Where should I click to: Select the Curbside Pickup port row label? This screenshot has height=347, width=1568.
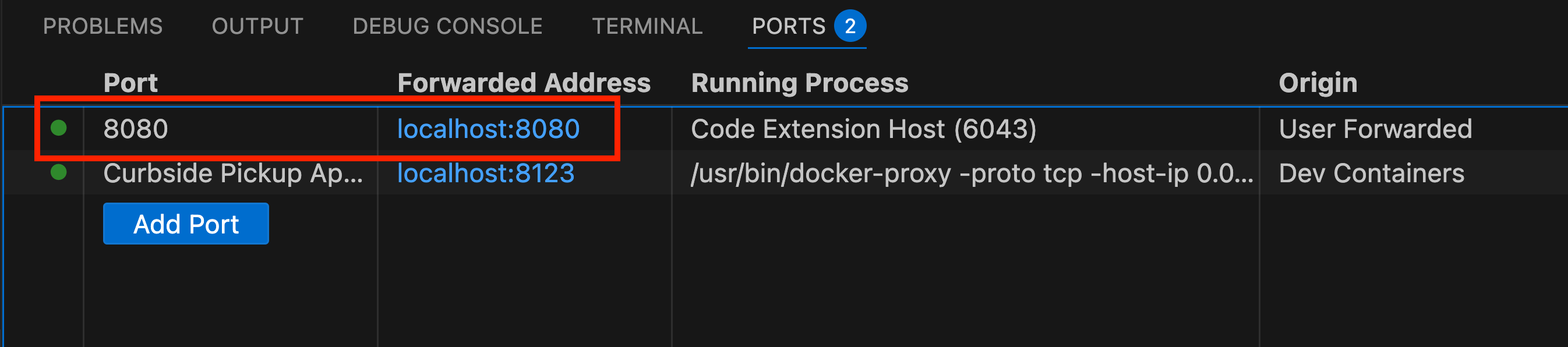point(232,173)
